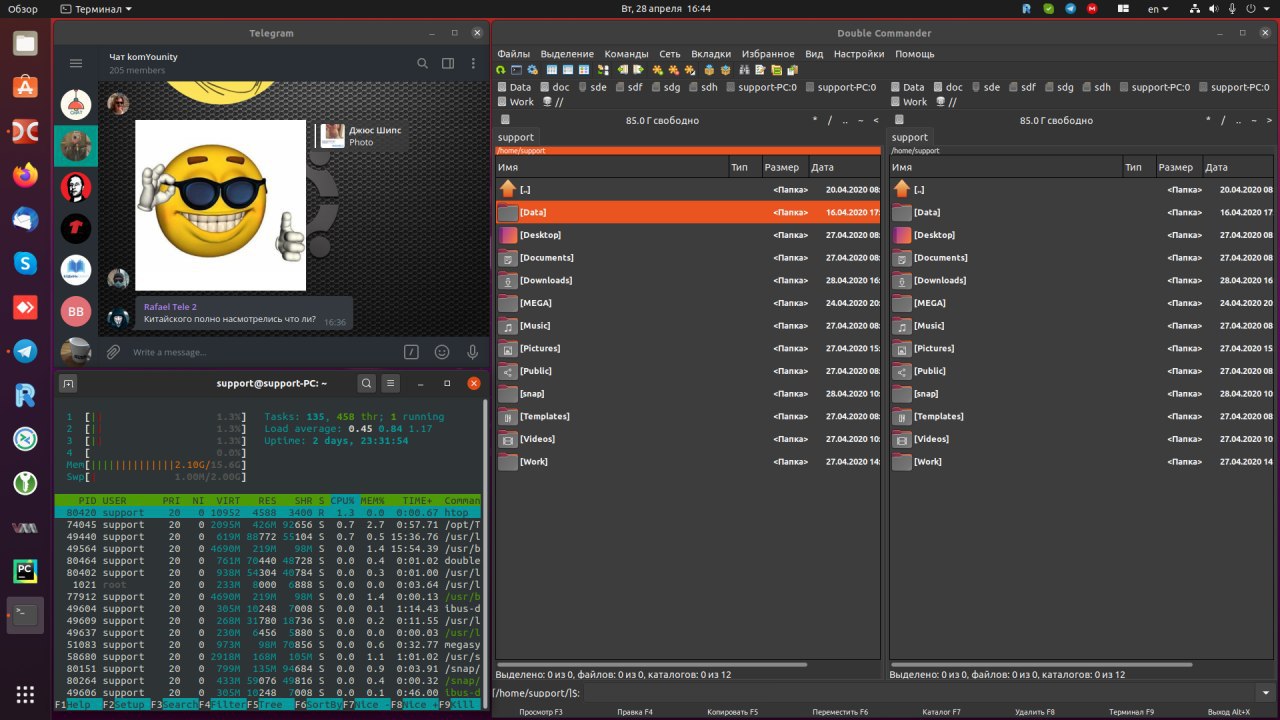The image size is (1280, 720).
Task: Click the Telegram message input field
Action: pyautogui.click(x=260, y=352)
